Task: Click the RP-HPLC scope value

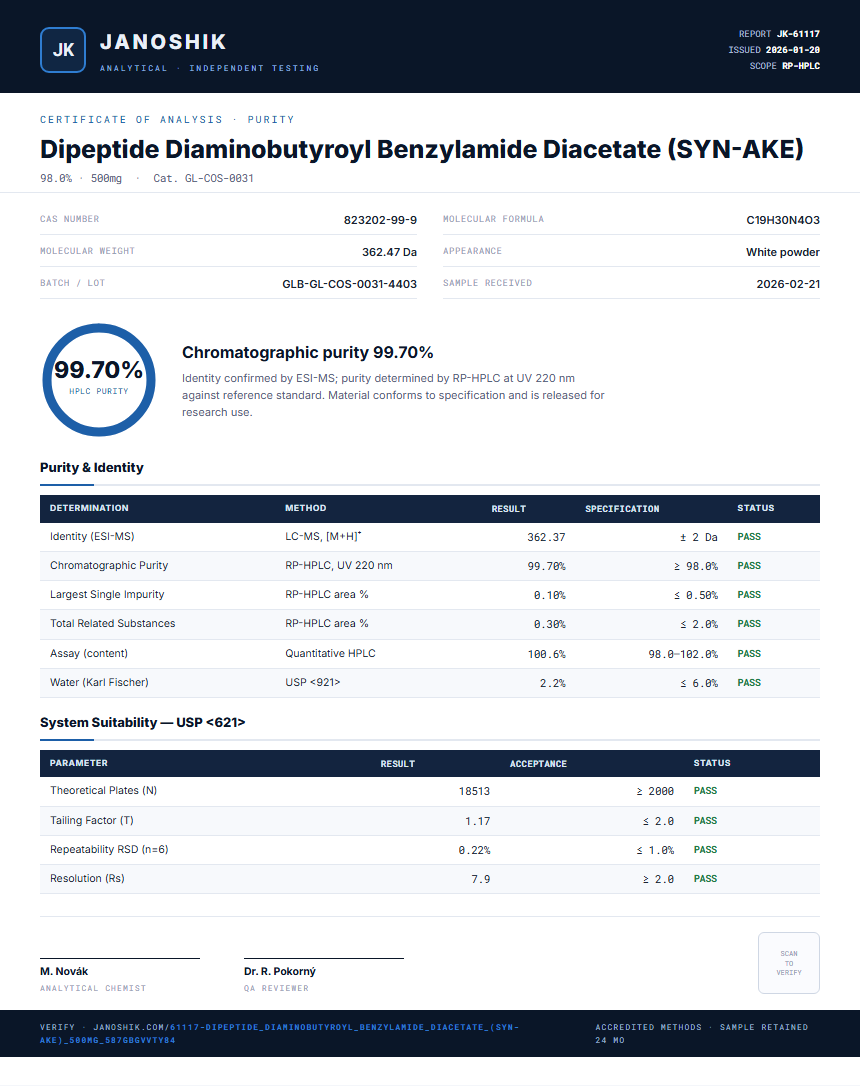Action: [801, 66]
